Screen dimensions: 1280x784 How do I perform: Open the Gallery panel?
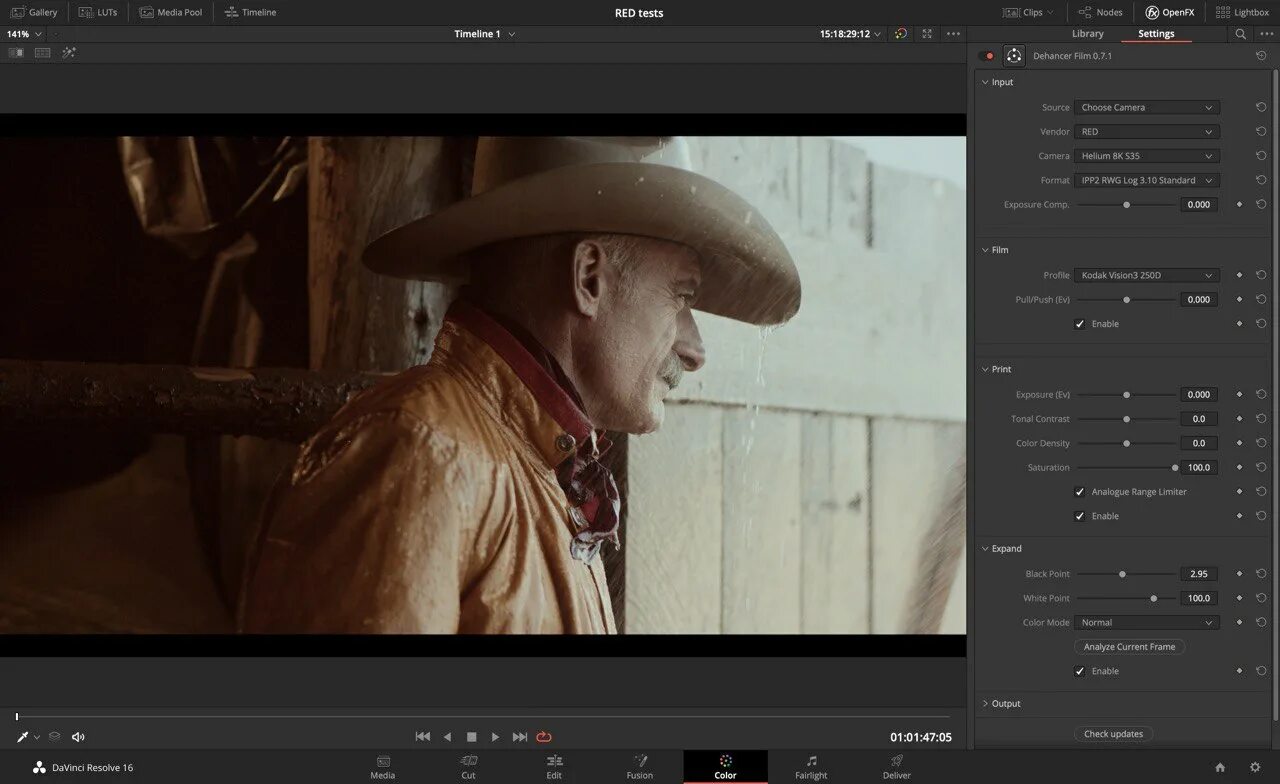[x=34, y=12]
